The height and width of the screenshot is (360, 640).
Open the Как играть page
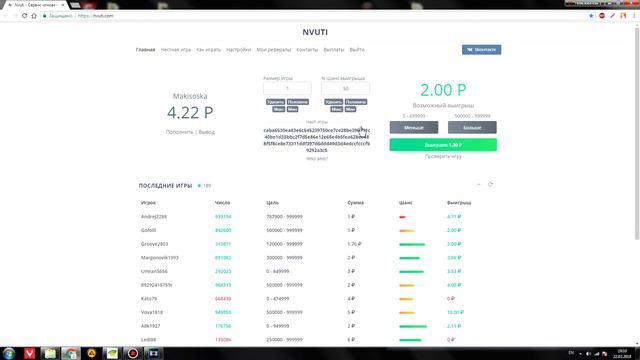tap(208, 50)
